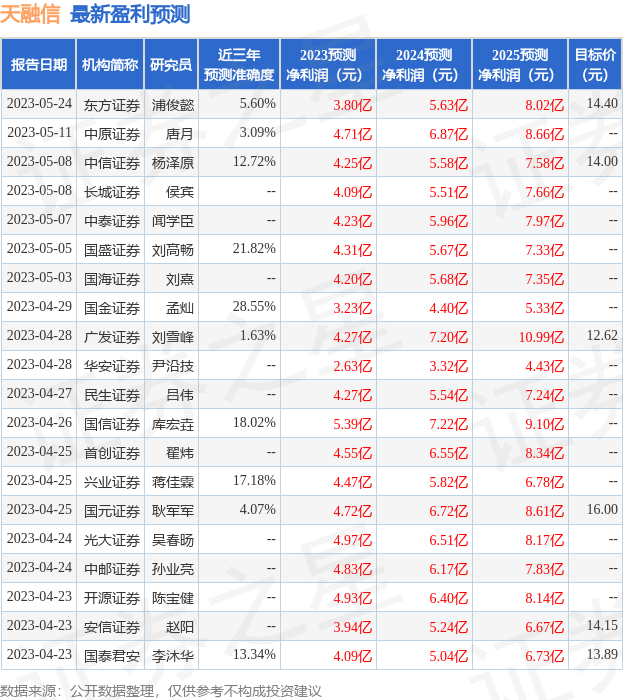Screen dimensions: 623x700
Task: Click institution 华安证券
Action: 112,367
